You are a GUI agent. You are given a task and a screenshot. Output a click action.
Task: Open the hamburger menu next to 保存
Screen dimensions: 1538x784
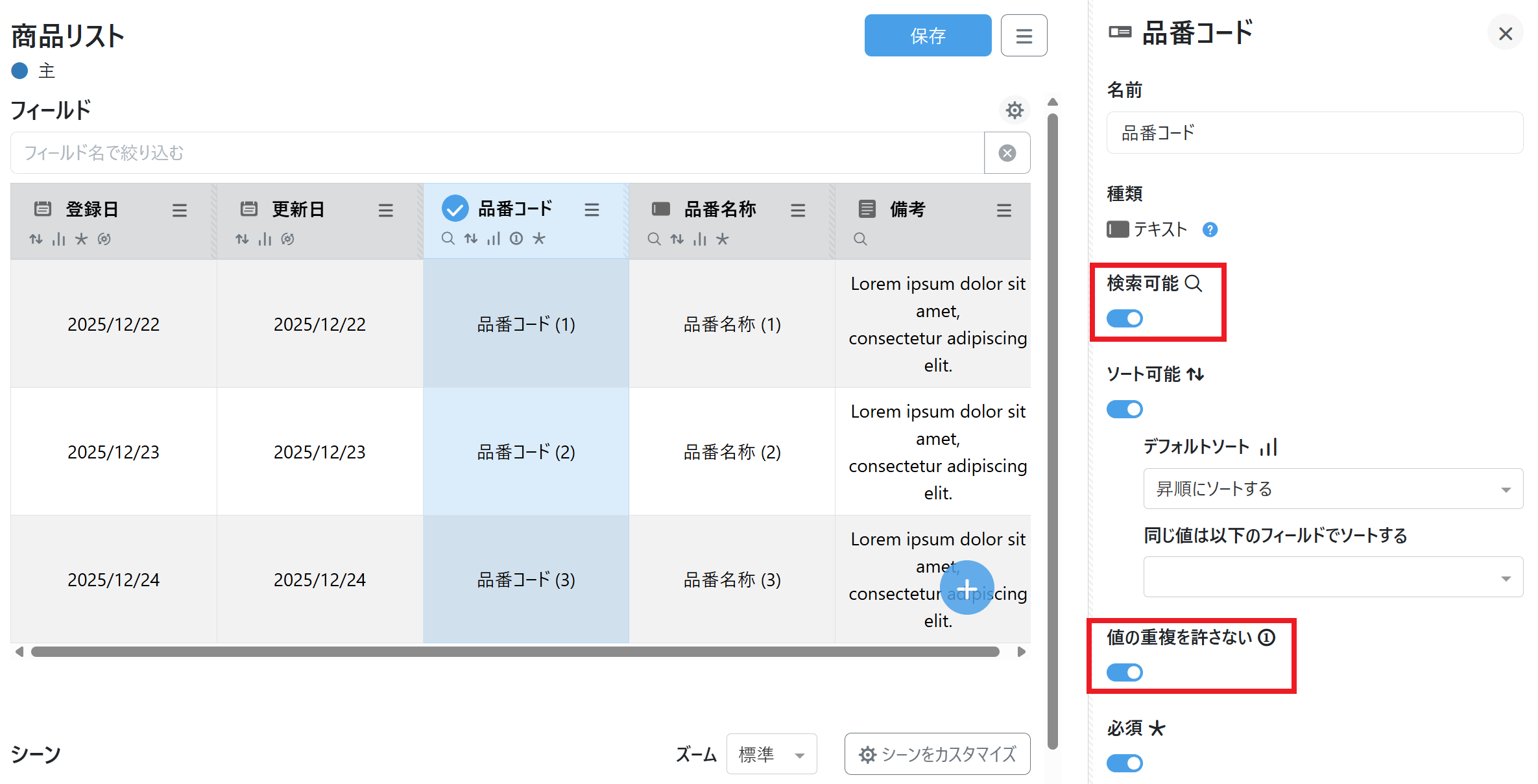point(1023,36)
